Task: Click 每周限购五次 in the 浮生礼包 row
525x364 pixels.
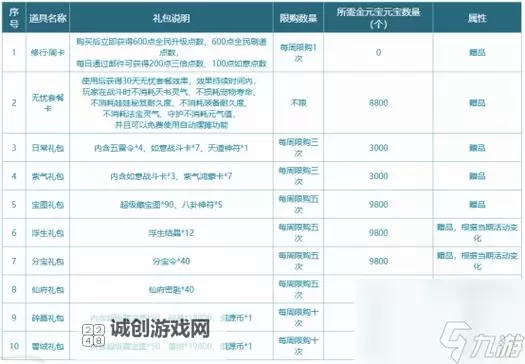Action: [298, 233]
